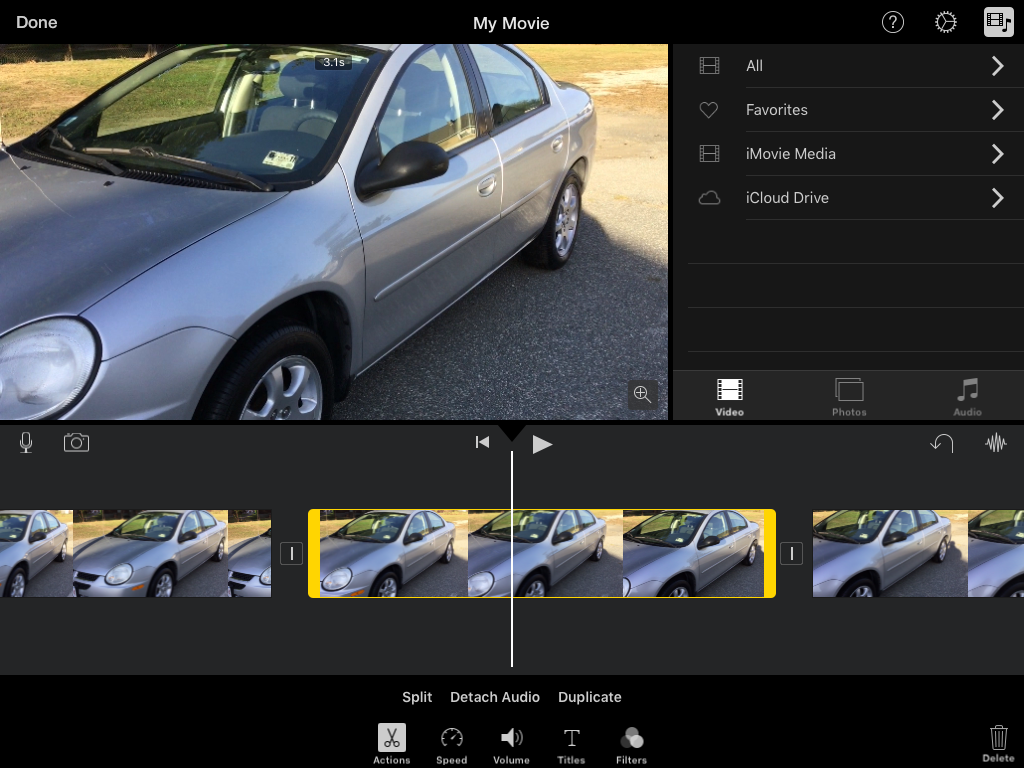Delete the selected clip with trash icon
1024x768 pixels.
click(x=998, y=743)
